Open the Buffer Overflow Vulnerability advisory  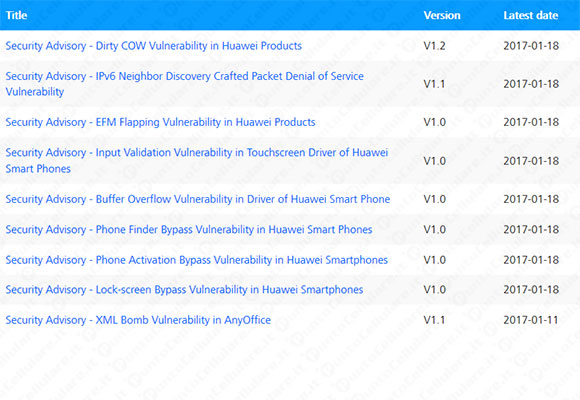pyautogui.click(x=198, y=199)
